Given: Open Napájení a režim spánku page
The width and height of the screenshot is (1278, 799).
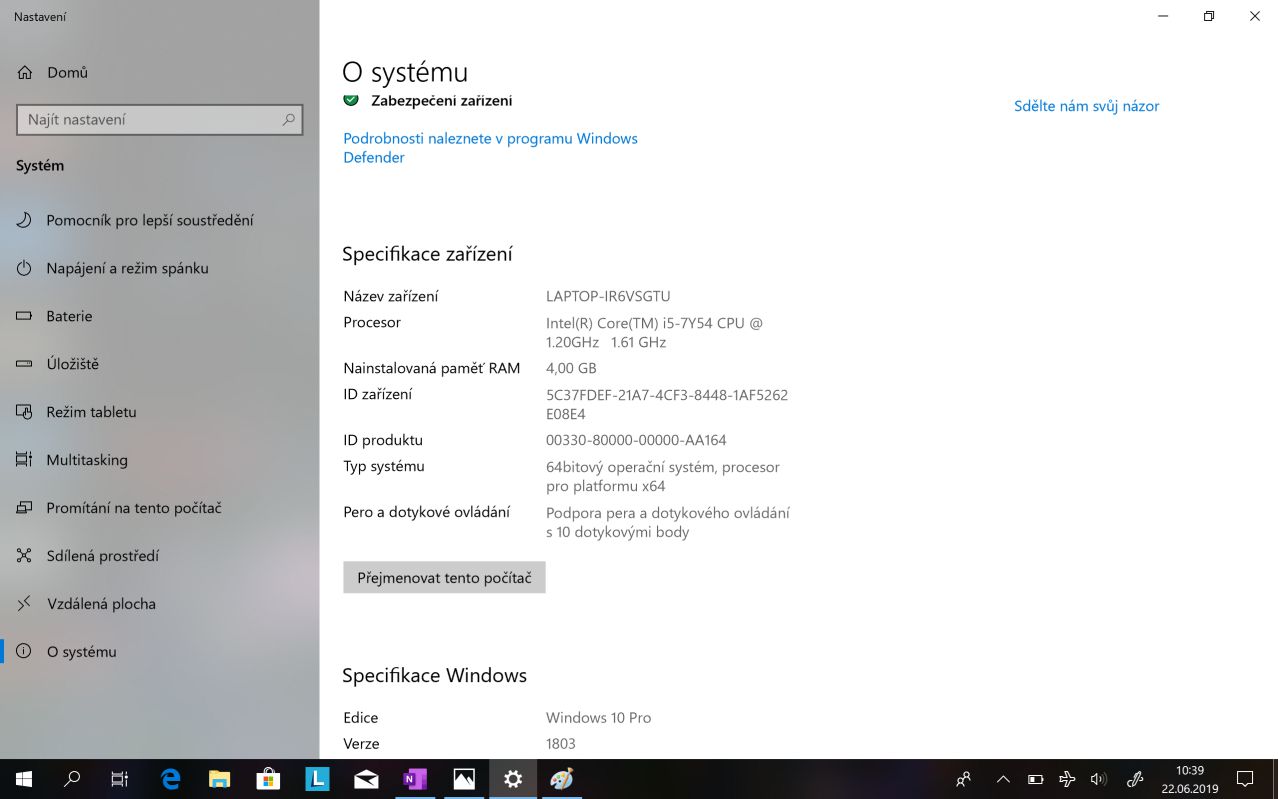Looking at the screenshot, I should (160, 268).
